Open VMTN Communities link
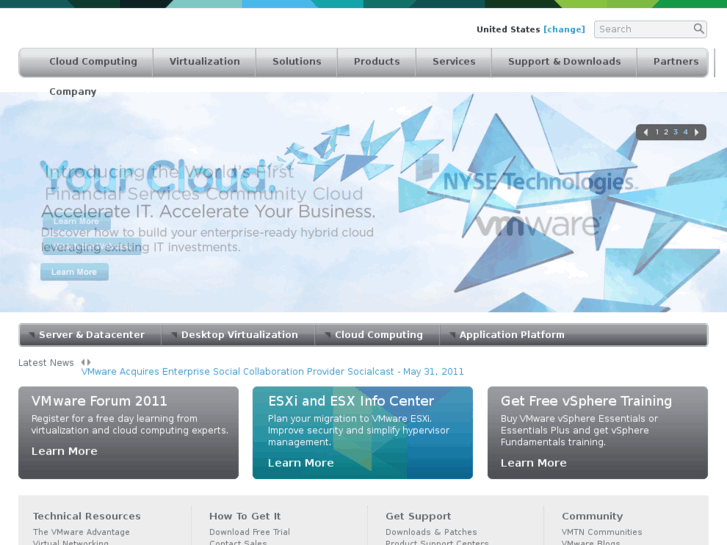This screenshot has width=727, height=545. (x=602, y=532)
